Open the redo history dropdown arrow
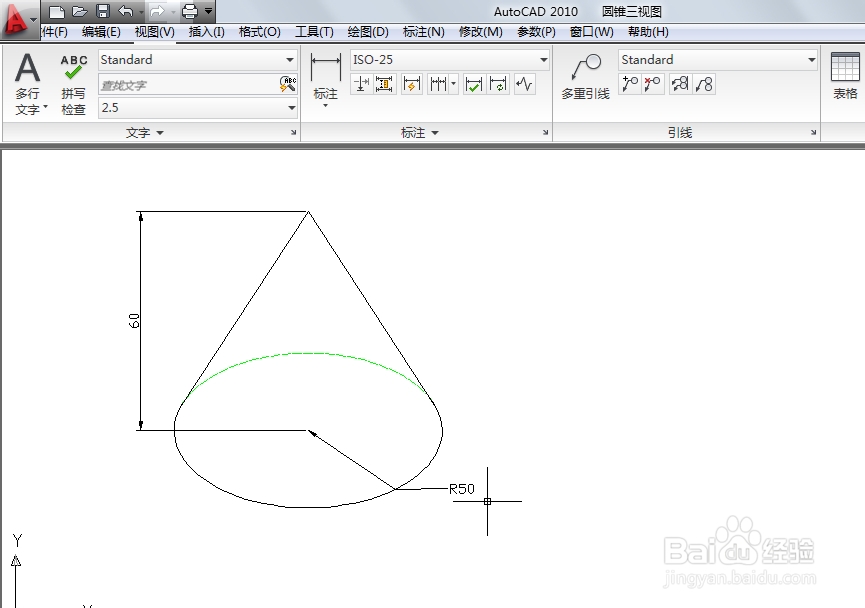 click(x=173, y=11)
